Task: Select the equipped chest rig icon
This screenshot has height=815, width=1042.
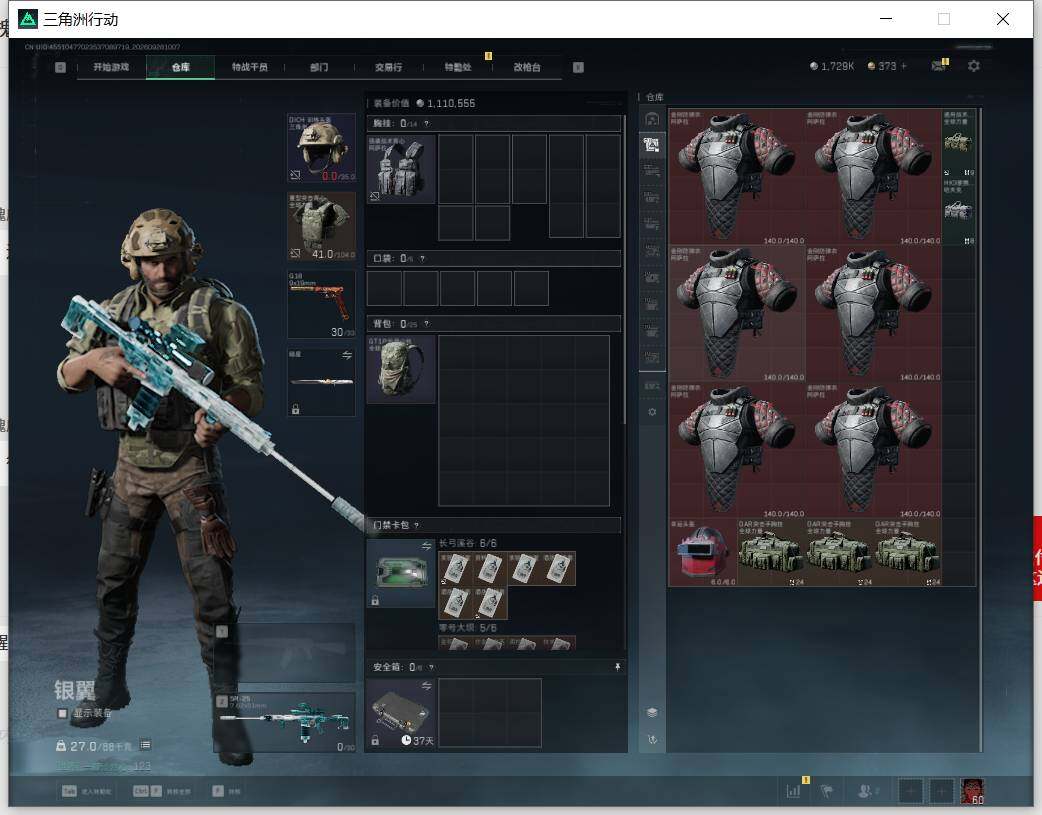Action: click(x=401, y=169)
